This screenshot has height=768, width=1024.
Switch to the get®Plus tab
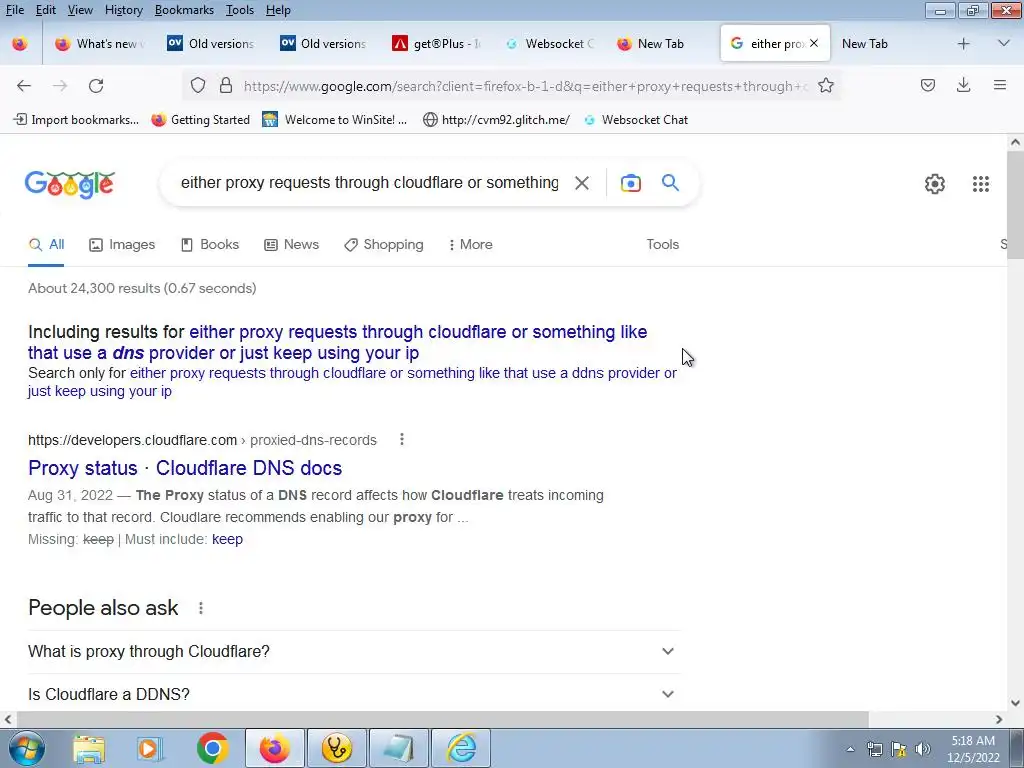tap(436, 44)
